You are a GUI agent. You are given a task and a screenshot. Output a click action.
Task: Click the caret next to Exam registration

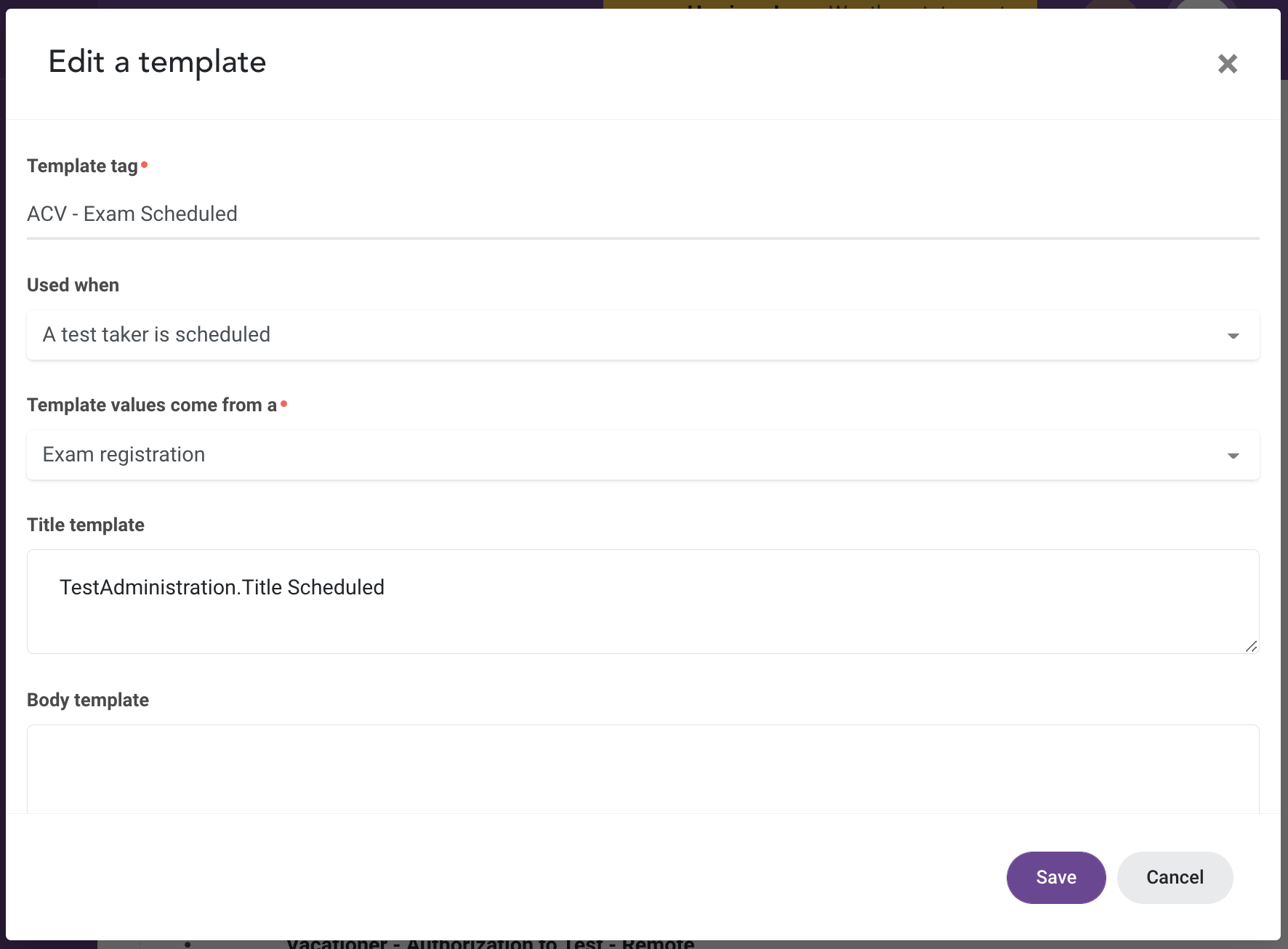coord(1233,456)
